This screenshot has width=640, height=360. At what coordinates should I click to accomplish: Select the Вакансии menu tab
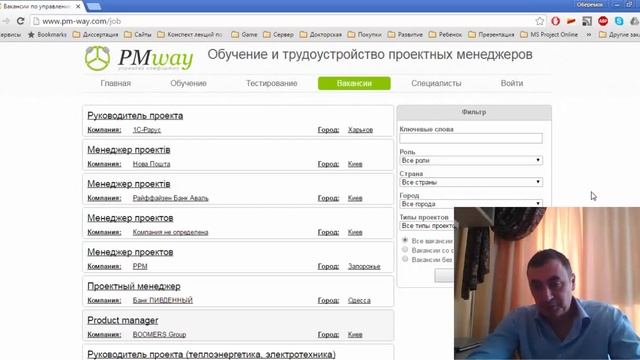(354, 83)
